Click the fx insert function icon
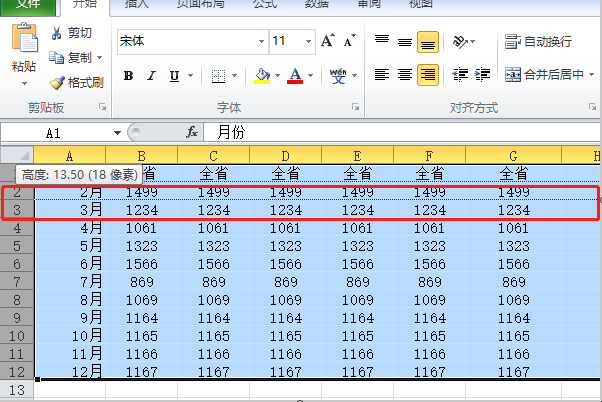 click(x=192, y=132)
